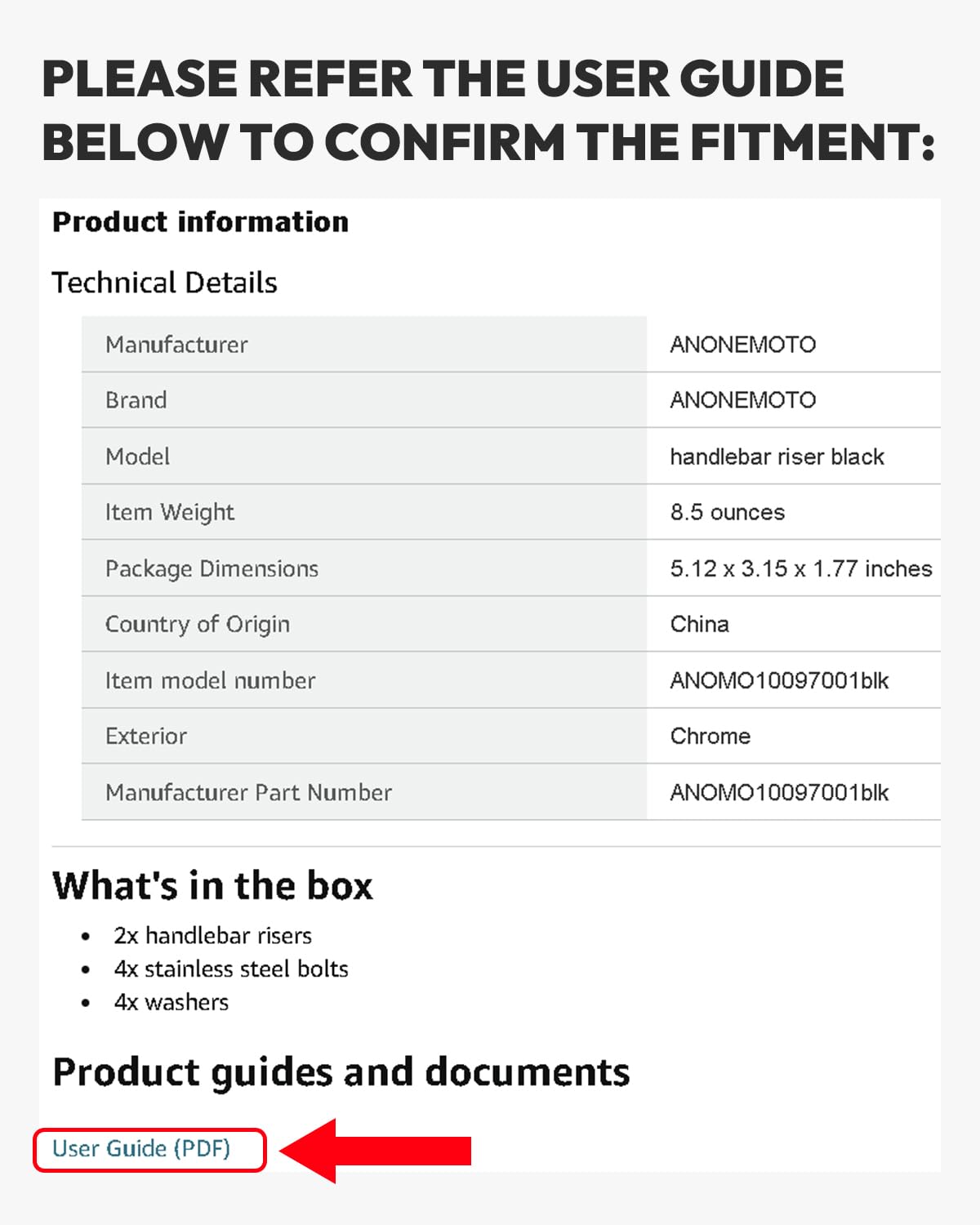Image resolution: width=980 pixels, height=1225 pixels.
Task: Select the Exterior value Chrome
Action: pos(710,736)
